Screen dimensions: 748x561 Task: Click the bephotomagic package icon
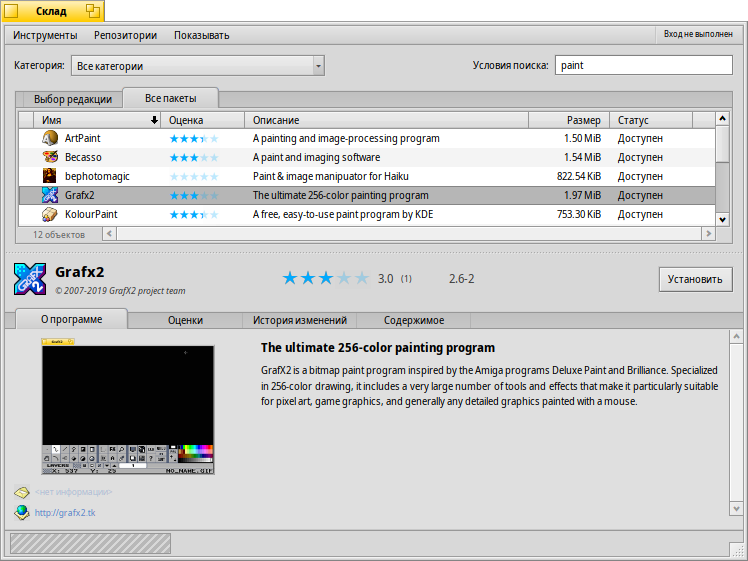(x=49, y=176)
